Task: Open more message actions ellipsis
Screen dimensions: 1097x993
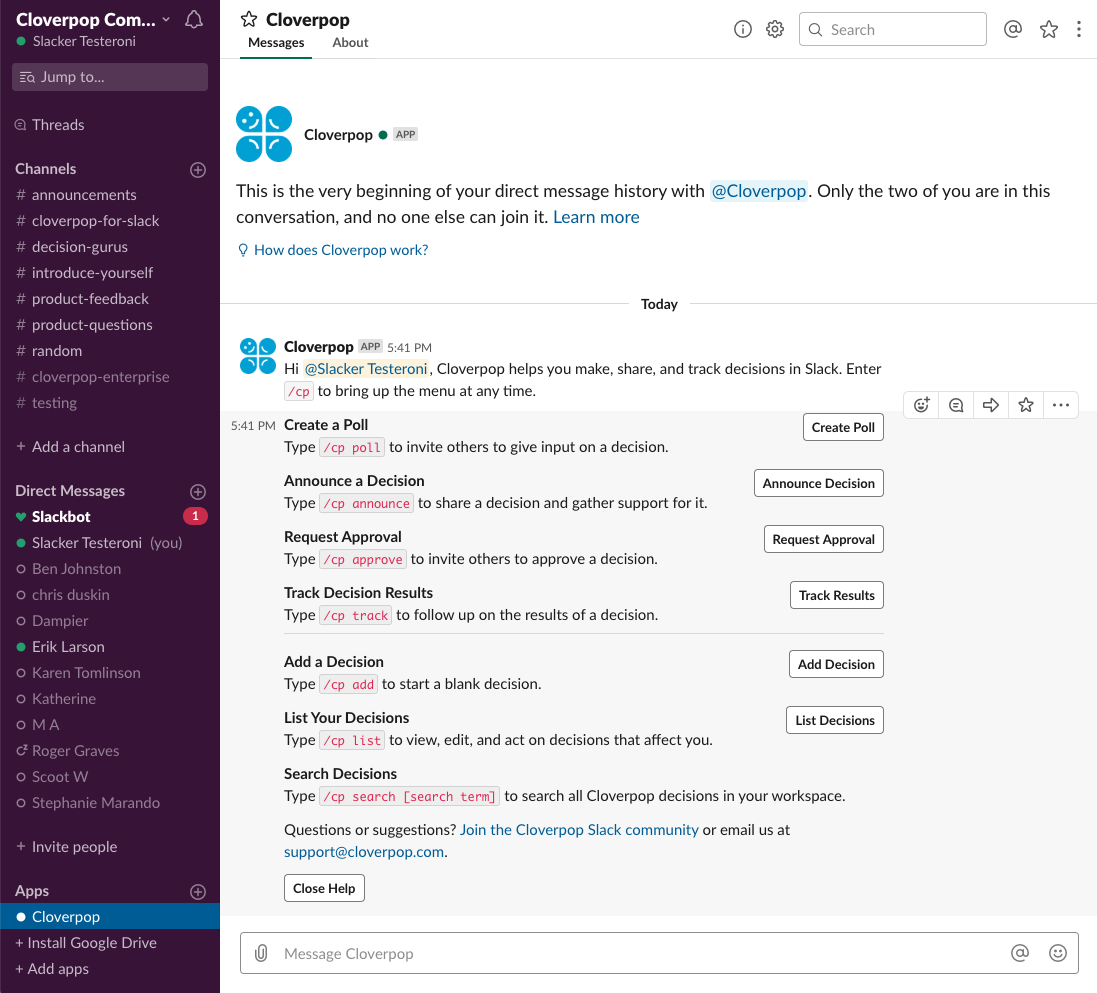Action: [1061, 405]
